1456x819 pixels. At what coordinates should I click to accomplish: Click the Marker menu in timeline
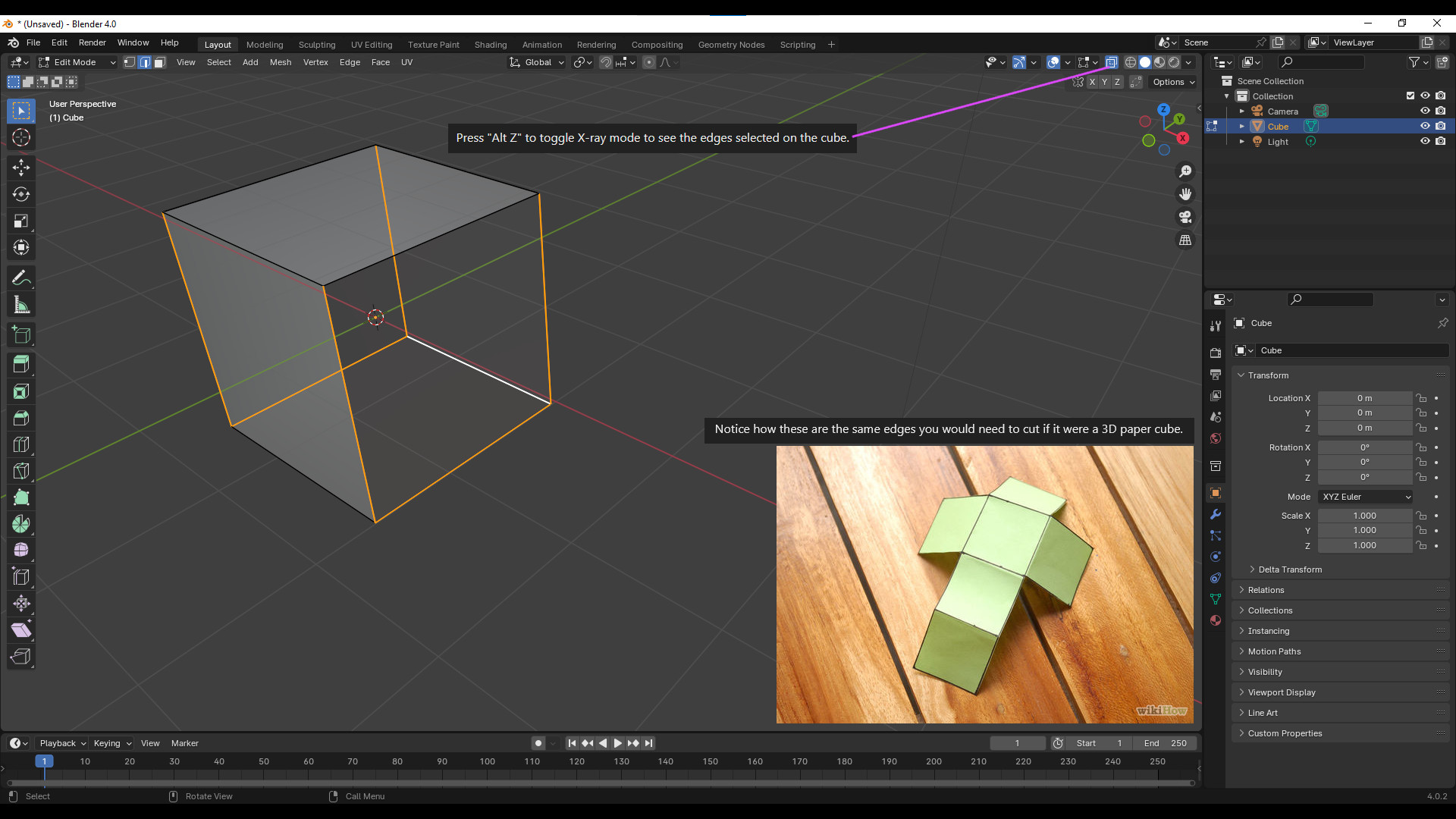pyautogui.click(x=185, y=743)
